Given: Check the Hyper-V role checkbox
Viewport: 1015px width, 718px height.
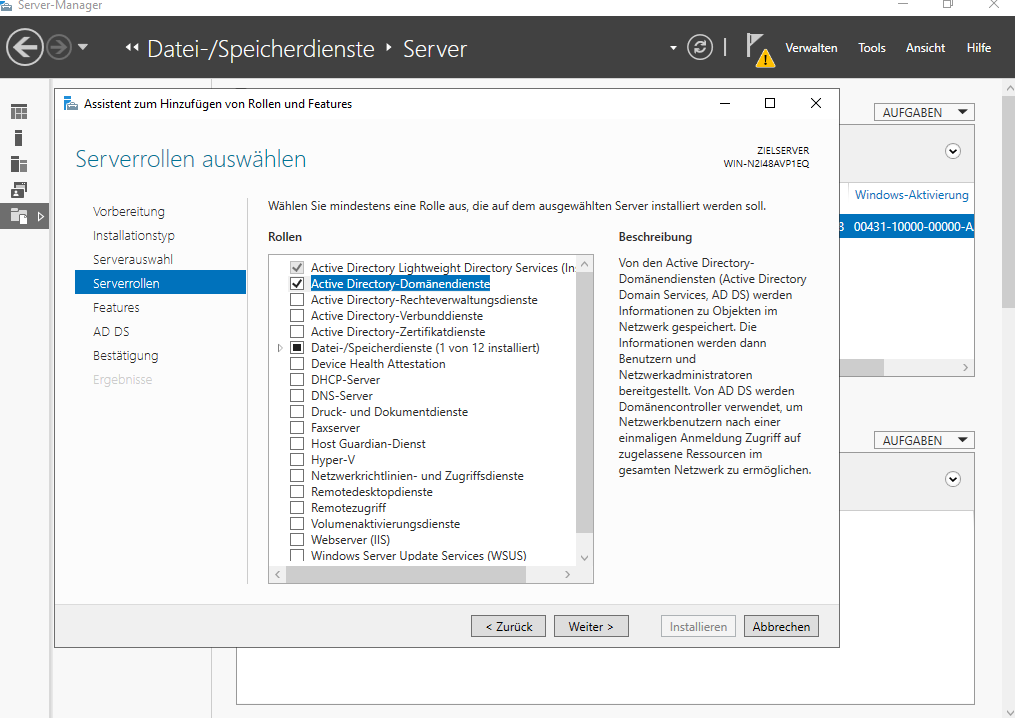Looking at the screenshot, I should point(296,460).
